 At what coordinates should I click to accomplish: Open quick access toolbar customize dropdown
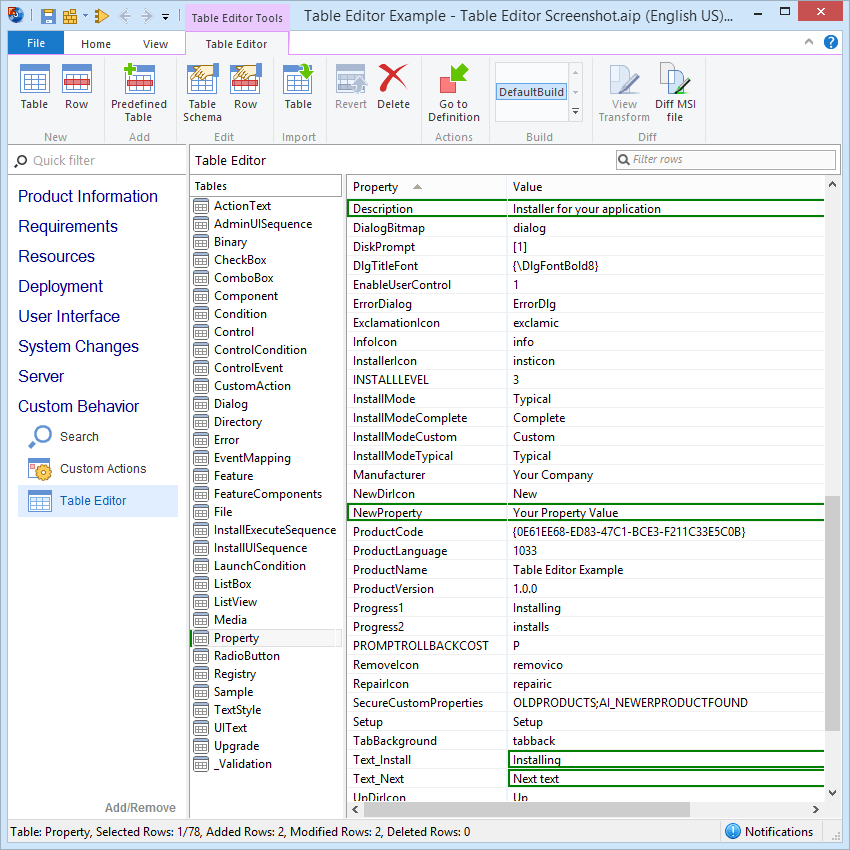[165, 16]
